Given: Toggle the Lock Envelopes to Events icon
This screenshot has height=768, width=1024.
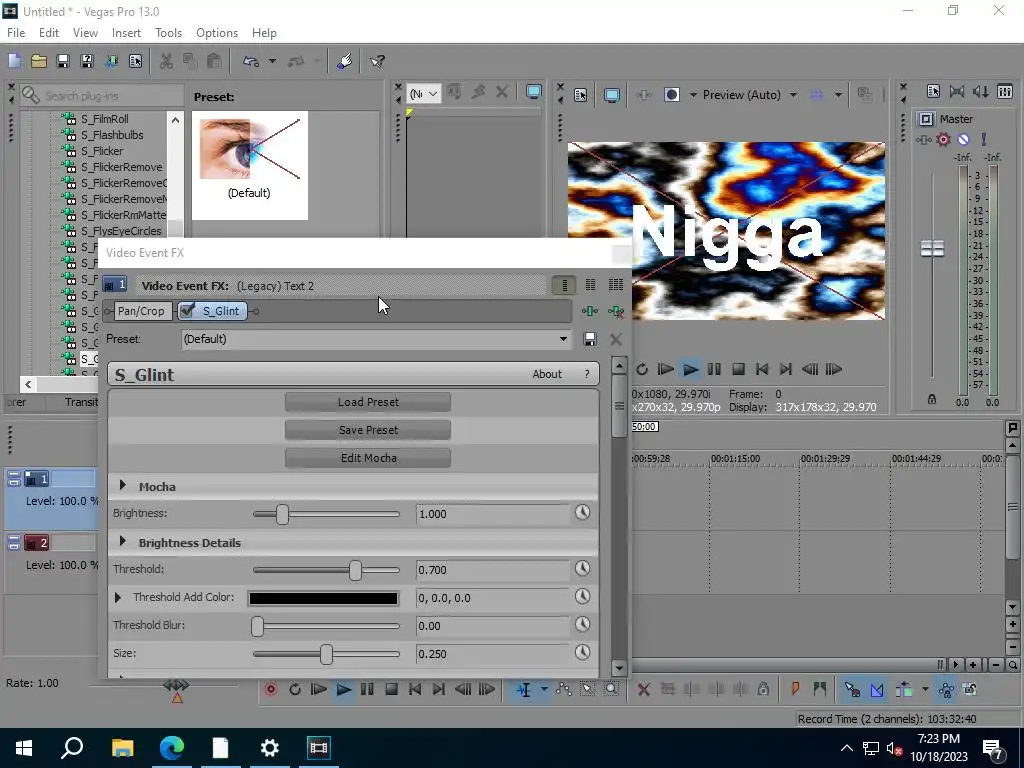Looking at the screenshot, I should [x=946, y=689].
